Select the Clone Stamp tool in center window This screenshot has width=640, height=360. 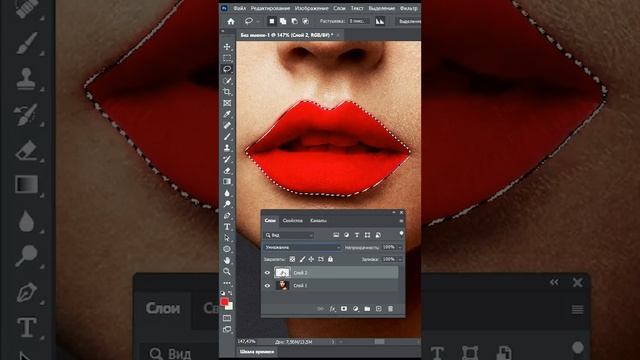(x=227, y=148)
